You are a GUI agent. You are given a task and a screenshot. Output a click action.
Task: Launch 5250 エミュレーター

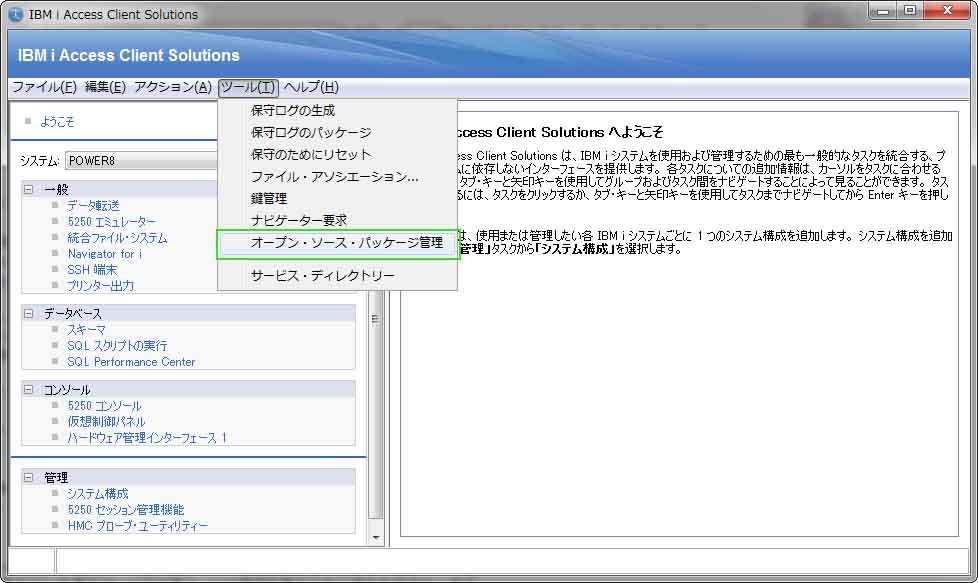[x=112, y=222]
